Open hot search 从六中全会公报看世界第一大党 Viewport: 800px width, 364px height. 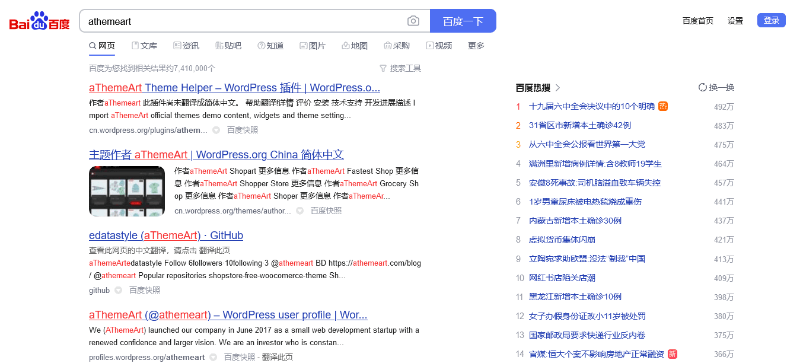pyautogui.click(x=587, y=144)
